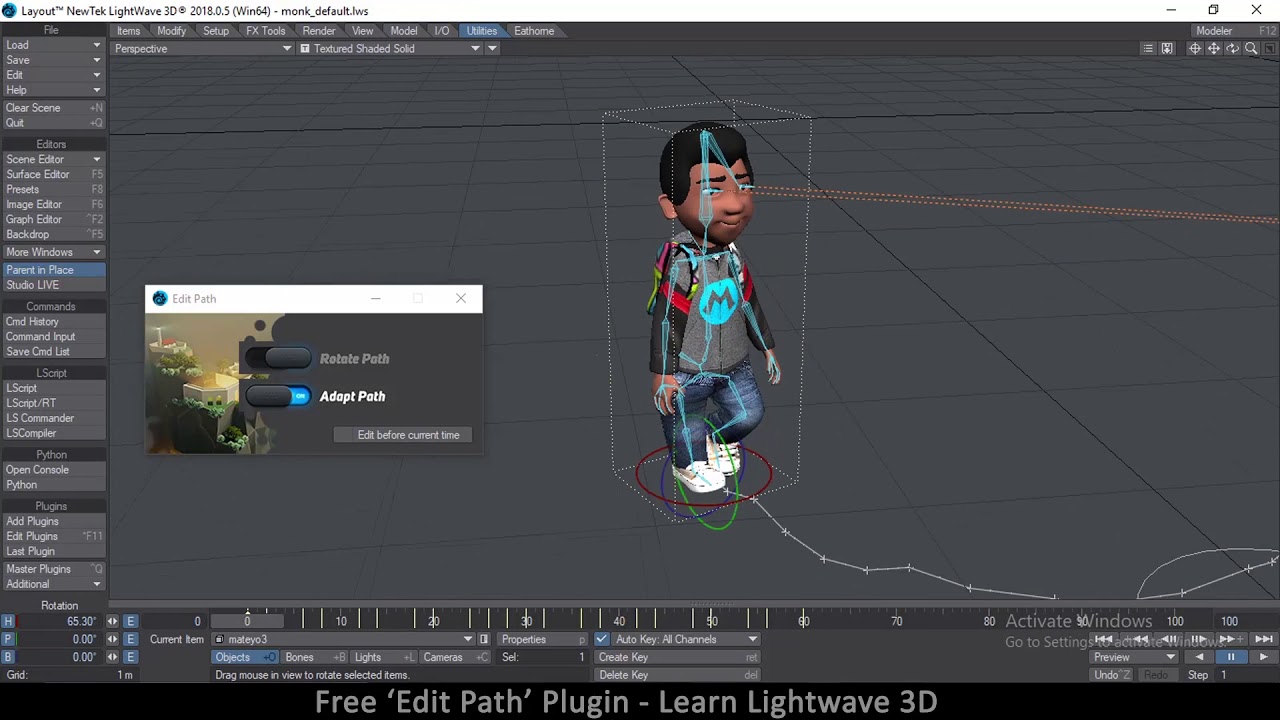Play animation forward

click(1263, 657)
